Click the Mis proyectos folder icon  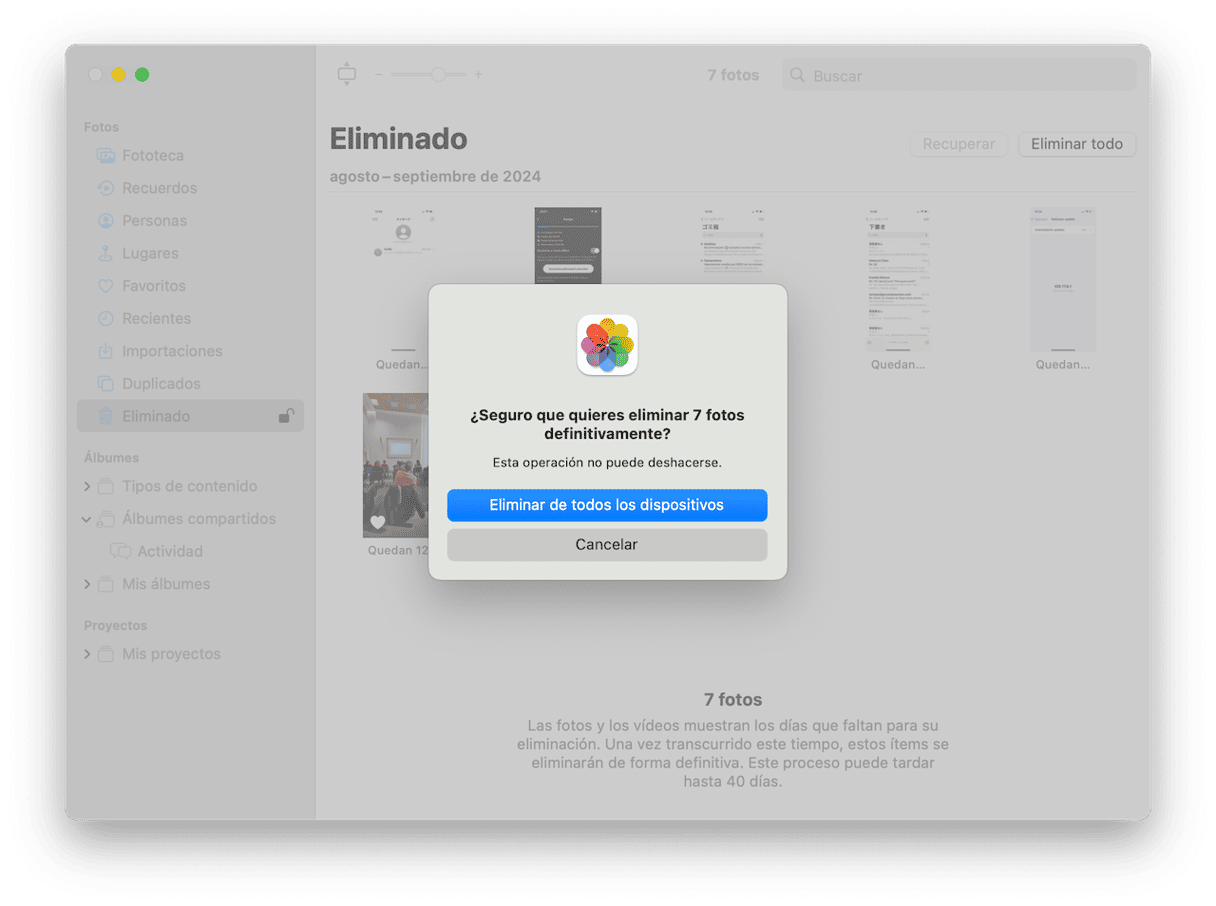point(105,654)
